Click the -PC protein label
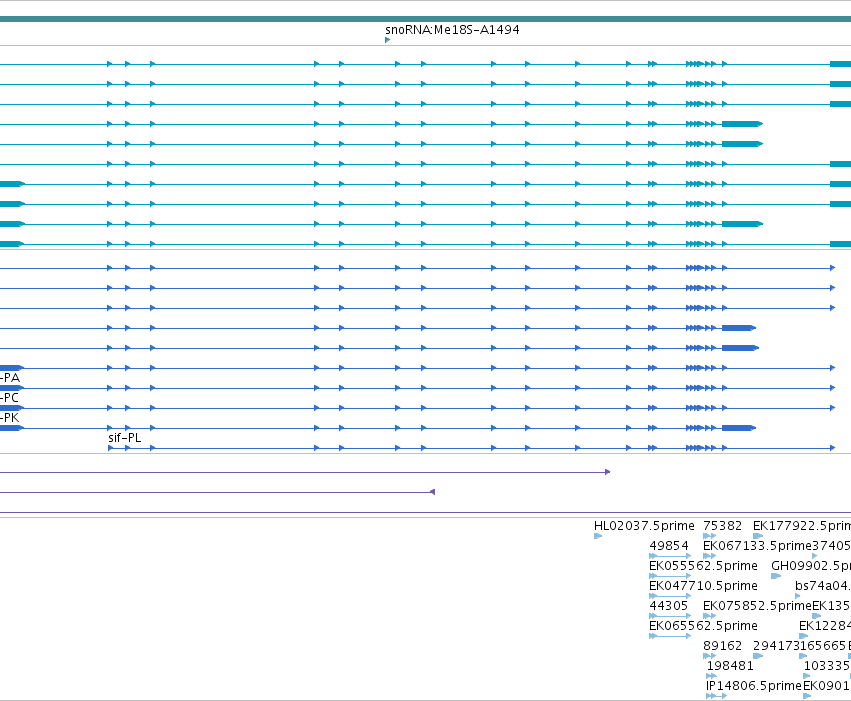Viewport: 851px width, 701px height. click(x=9, y=398)
